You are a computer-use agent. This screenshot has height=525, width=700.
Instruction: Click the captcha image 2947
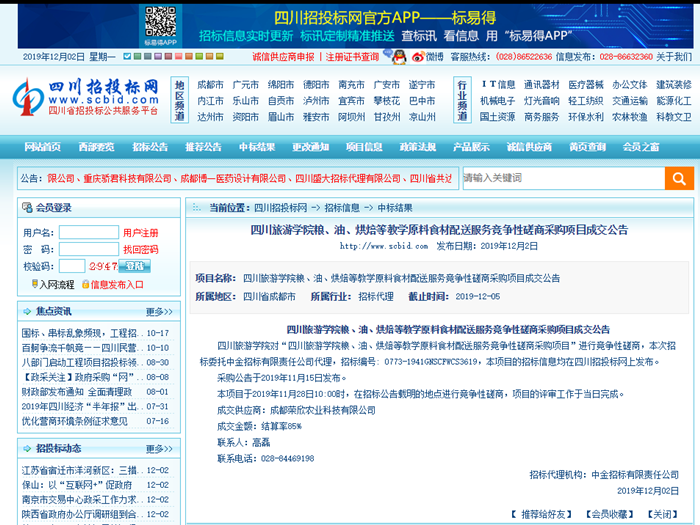click(103, 266)
